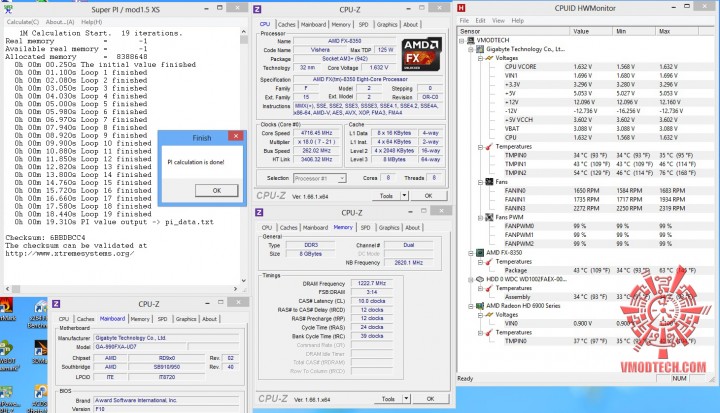Open the About...(A) menu in Super PI
The image size is (720, 413).
60,22
